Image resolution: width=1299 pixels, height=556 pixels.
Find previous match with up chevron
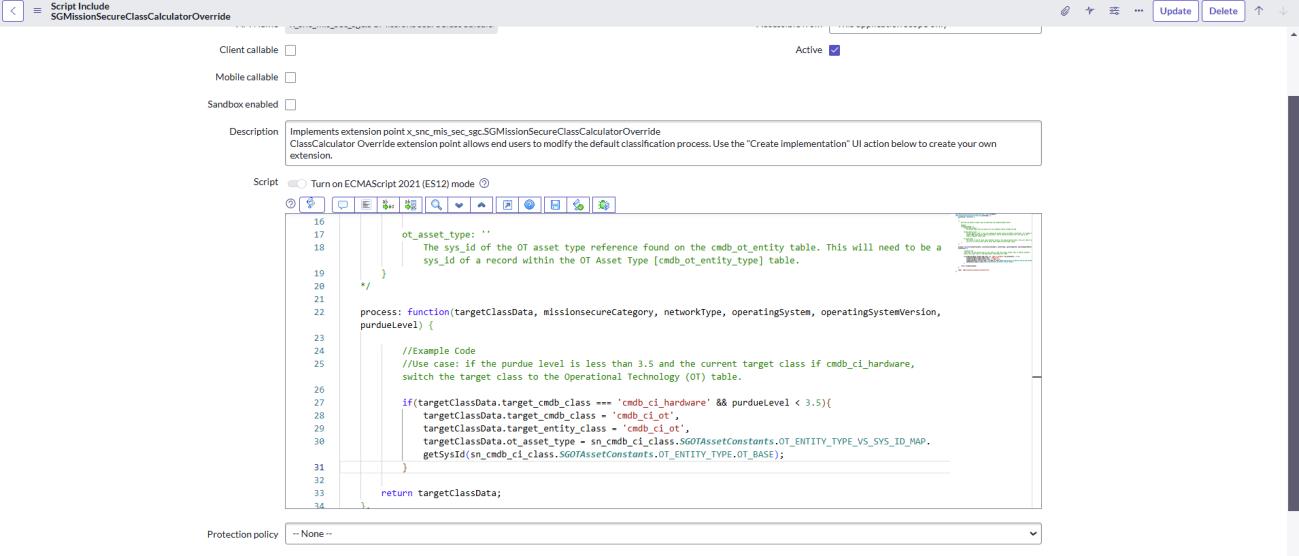pyautogui.click(x=481, y=203)
